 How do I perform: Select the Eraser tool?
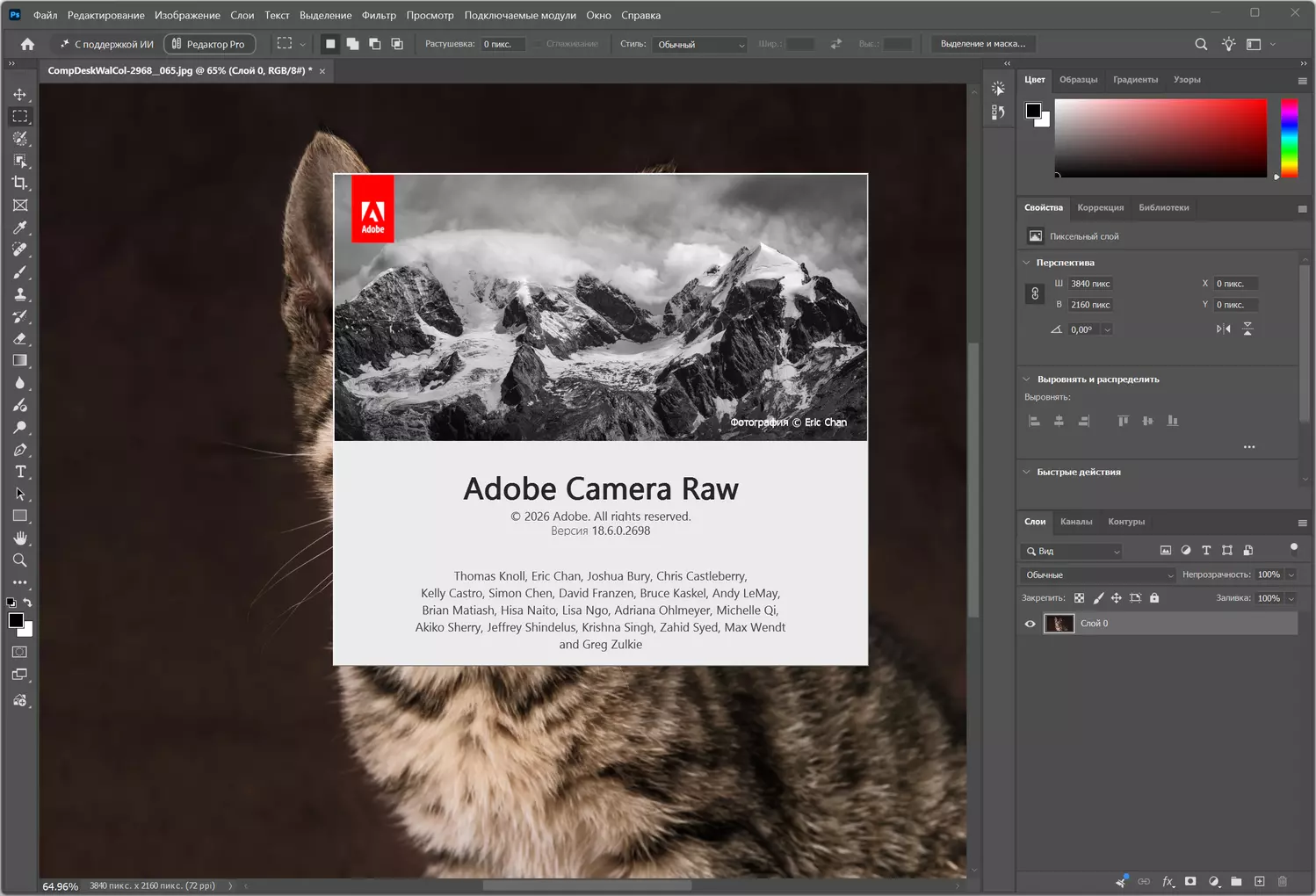point(19,338)
